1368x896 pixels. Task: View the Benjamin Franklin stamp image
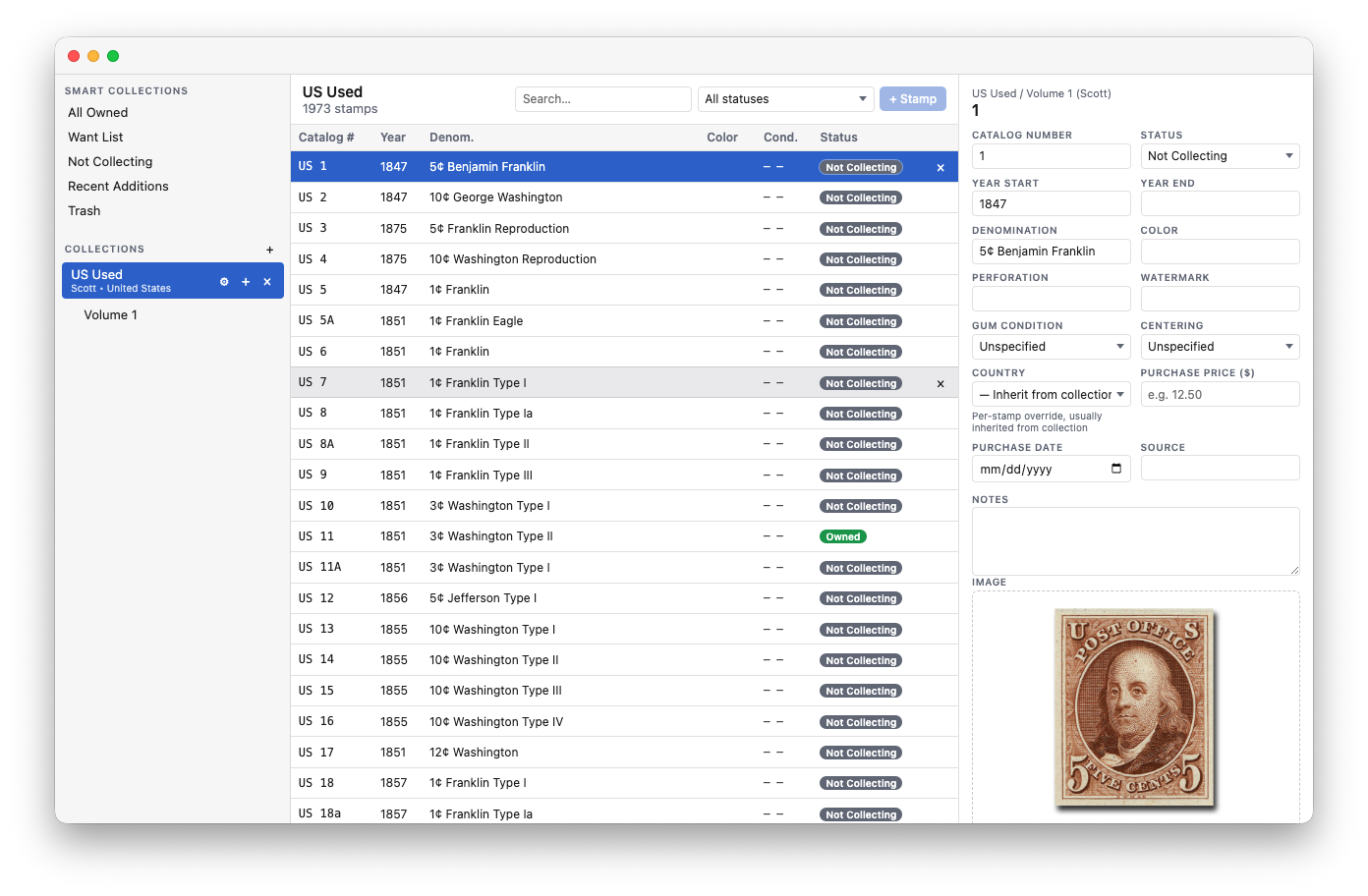pos(1135,707)
